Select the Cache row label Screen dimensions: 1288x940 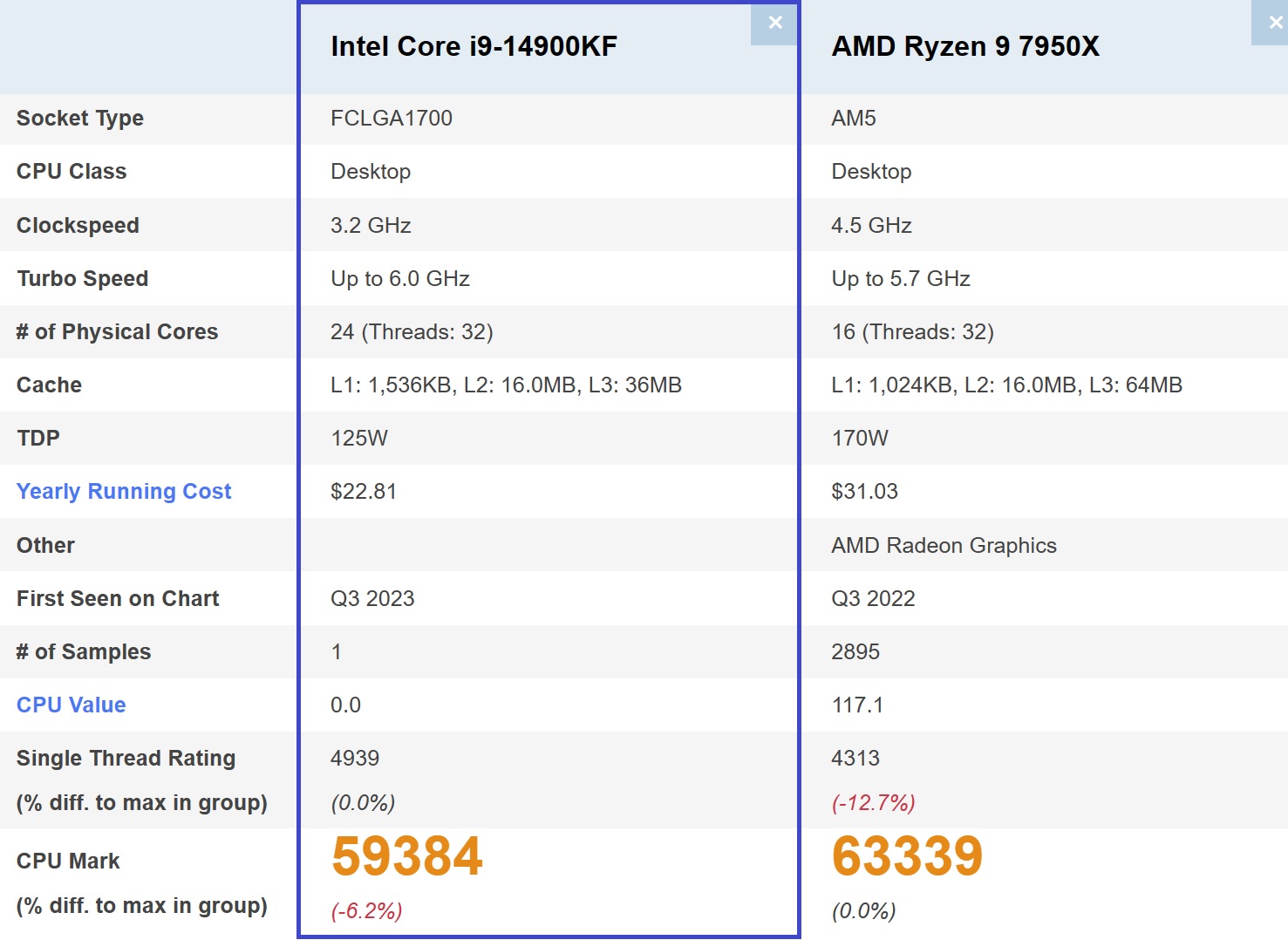(x=49, y=385)
